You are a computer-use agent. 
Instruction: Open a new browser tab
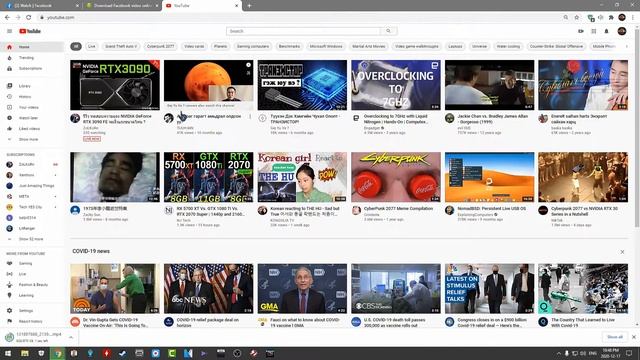pos(249,6)
